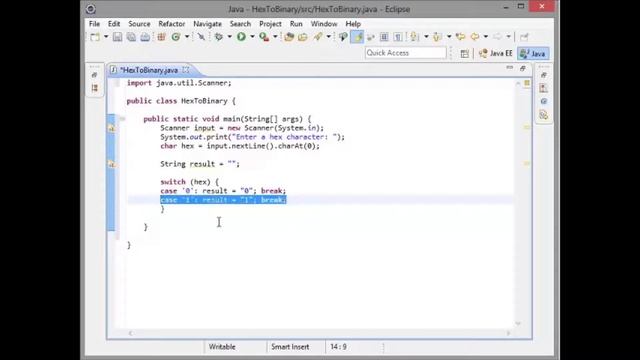Open the Source menu

[139, 24]
